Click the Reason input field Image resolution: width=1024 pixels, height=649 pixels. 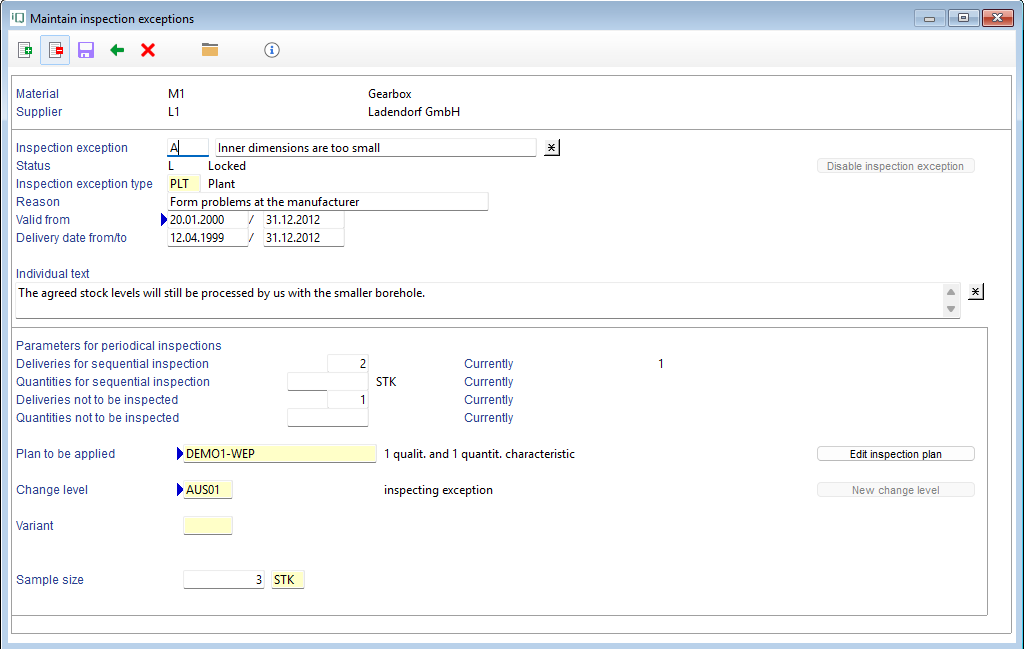(x=328, y=202)
